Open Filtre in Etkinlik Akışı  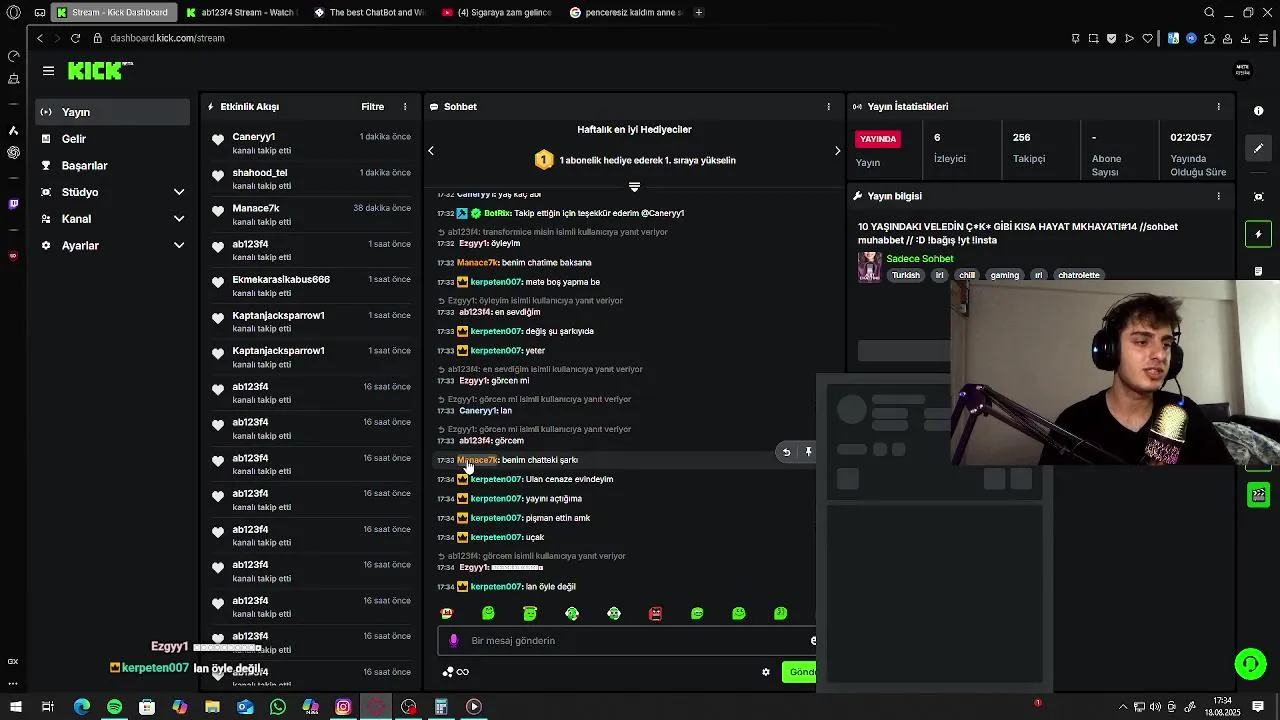[372, 107]
